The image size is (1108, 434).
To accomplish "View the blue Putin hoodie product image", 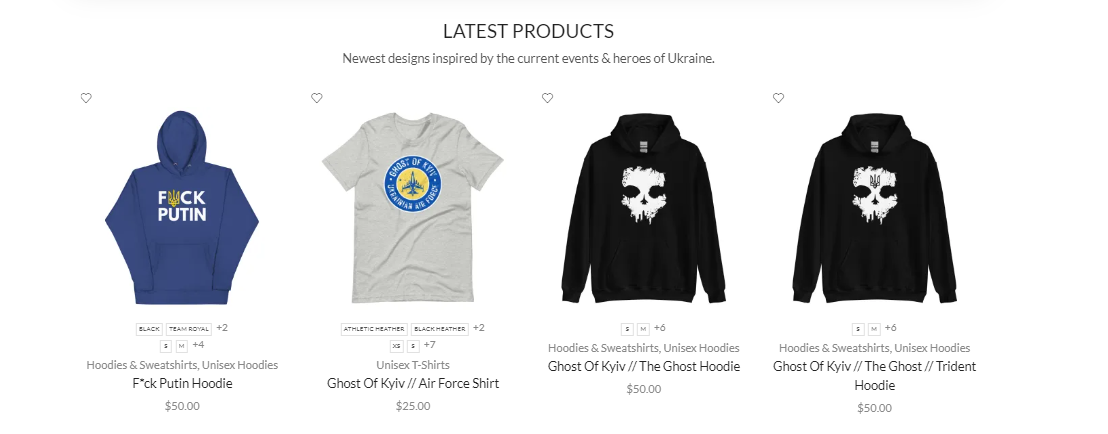I will 182,207.
